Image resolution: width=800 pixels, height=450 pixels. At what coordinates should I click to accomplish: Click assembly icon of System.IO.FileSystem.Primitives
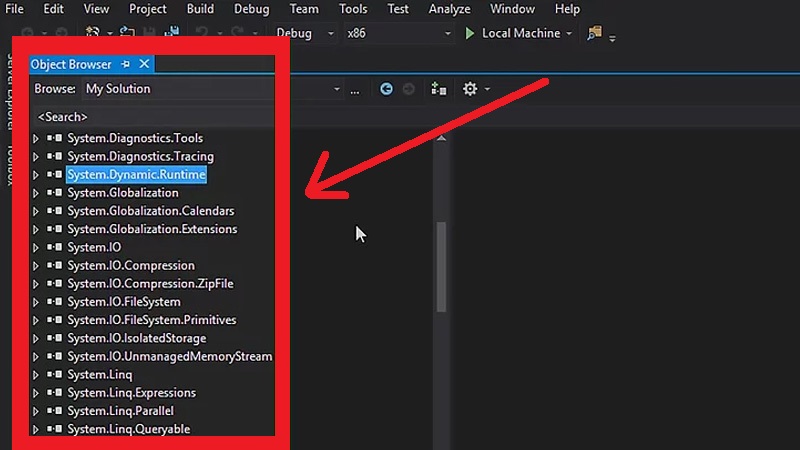point(55,320)
